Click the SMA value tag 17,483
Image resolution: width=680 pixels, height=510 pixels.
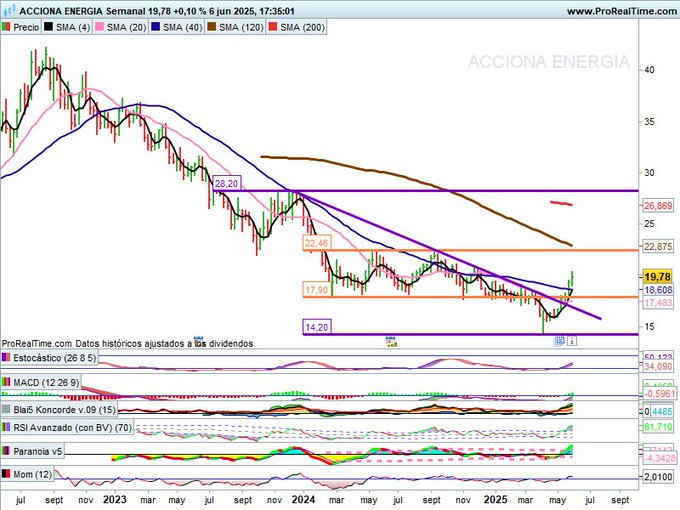658,303
